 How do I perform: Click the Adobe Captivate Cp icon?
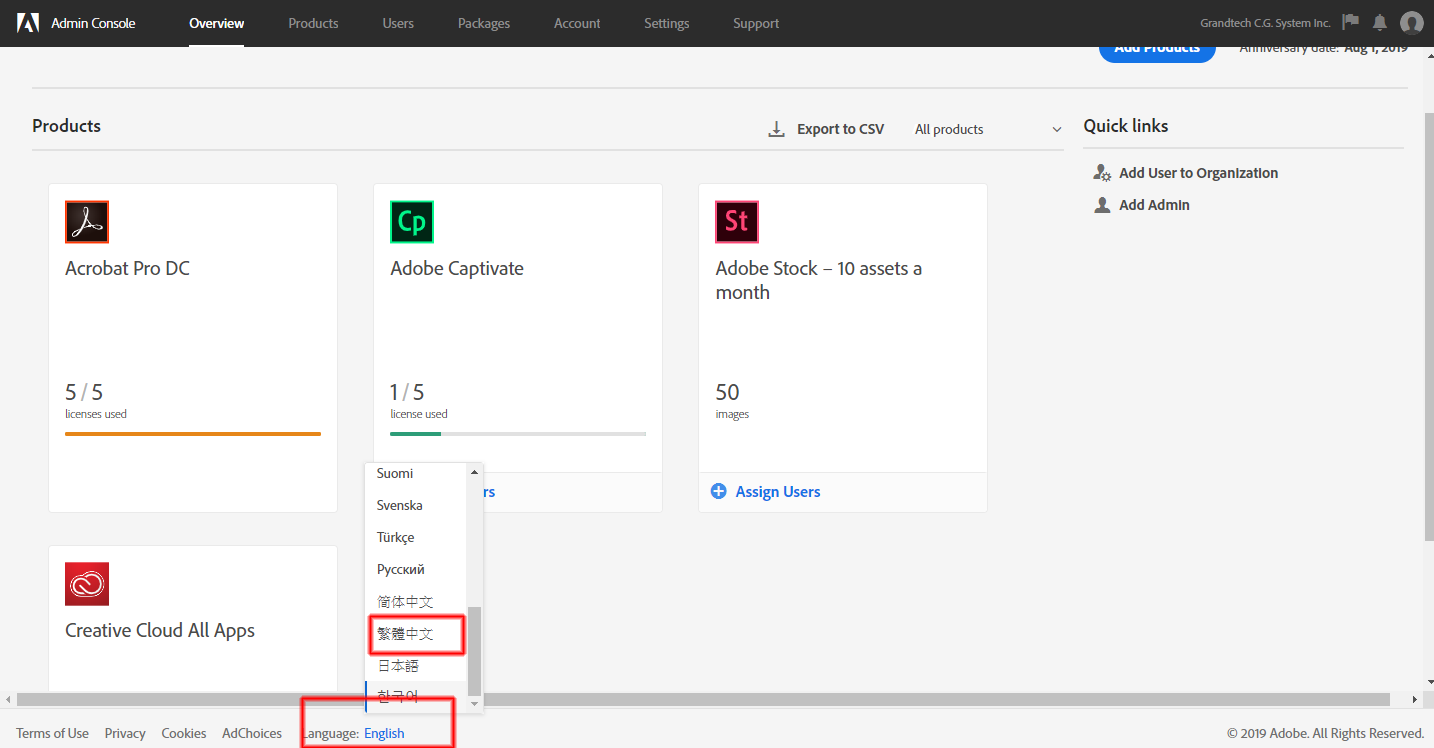[x=412, y=222]
